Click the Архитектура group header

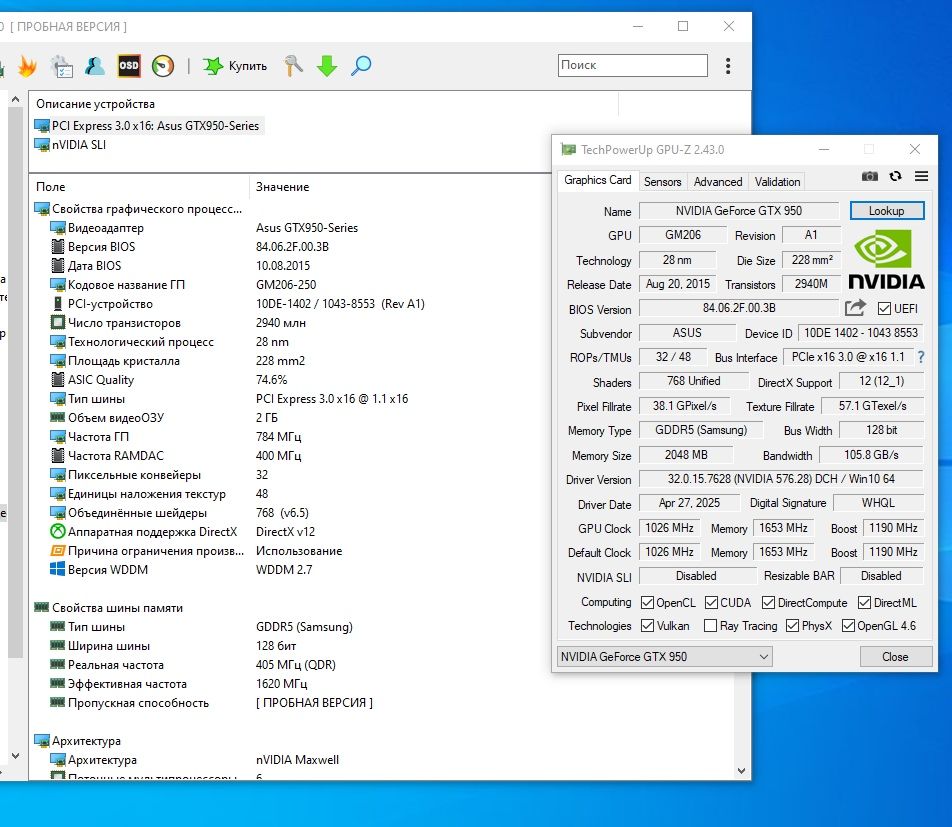(x=78, y=741)
